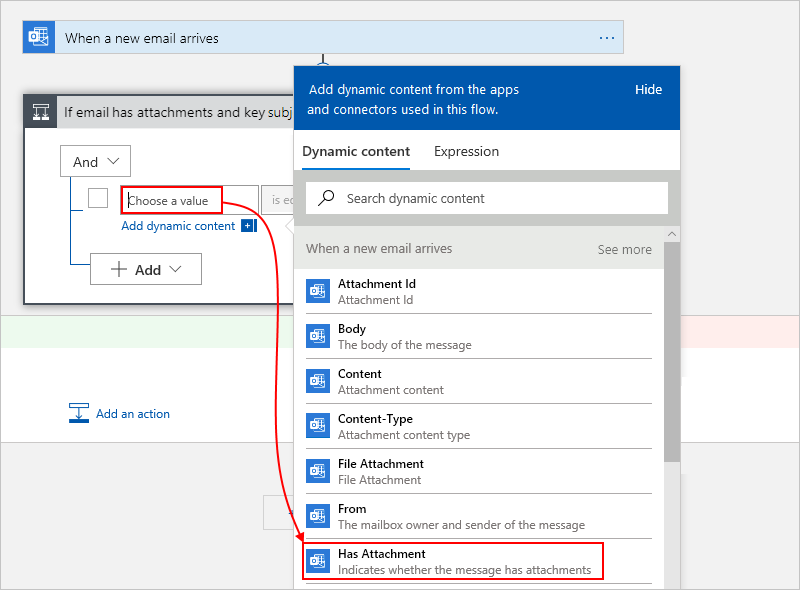Tick the condition row checkbox
800x590 pixels.
point(98,198)
